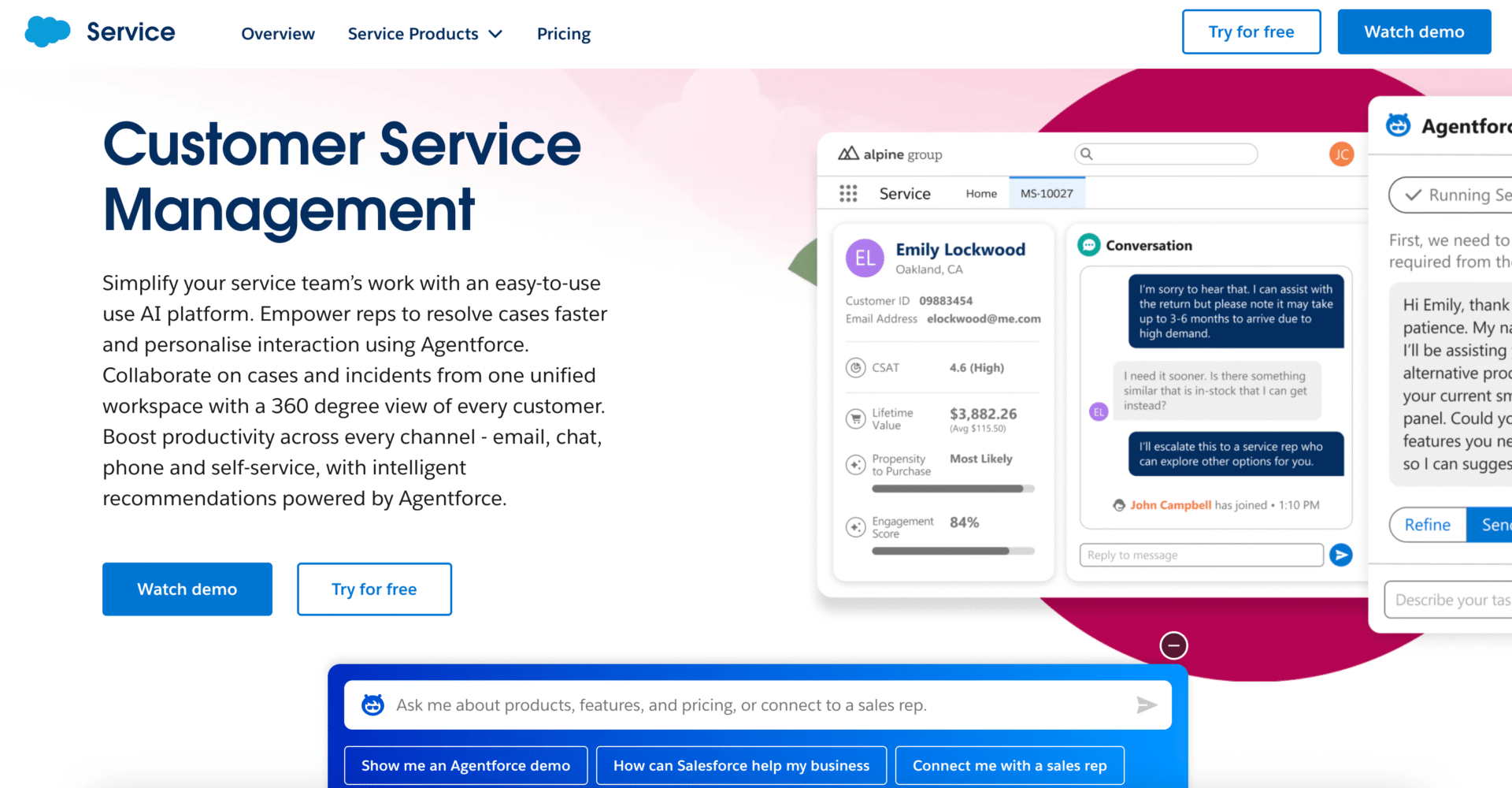Open the app launcher waffle icon
The image size is (1512, 788).
point(848,193)
